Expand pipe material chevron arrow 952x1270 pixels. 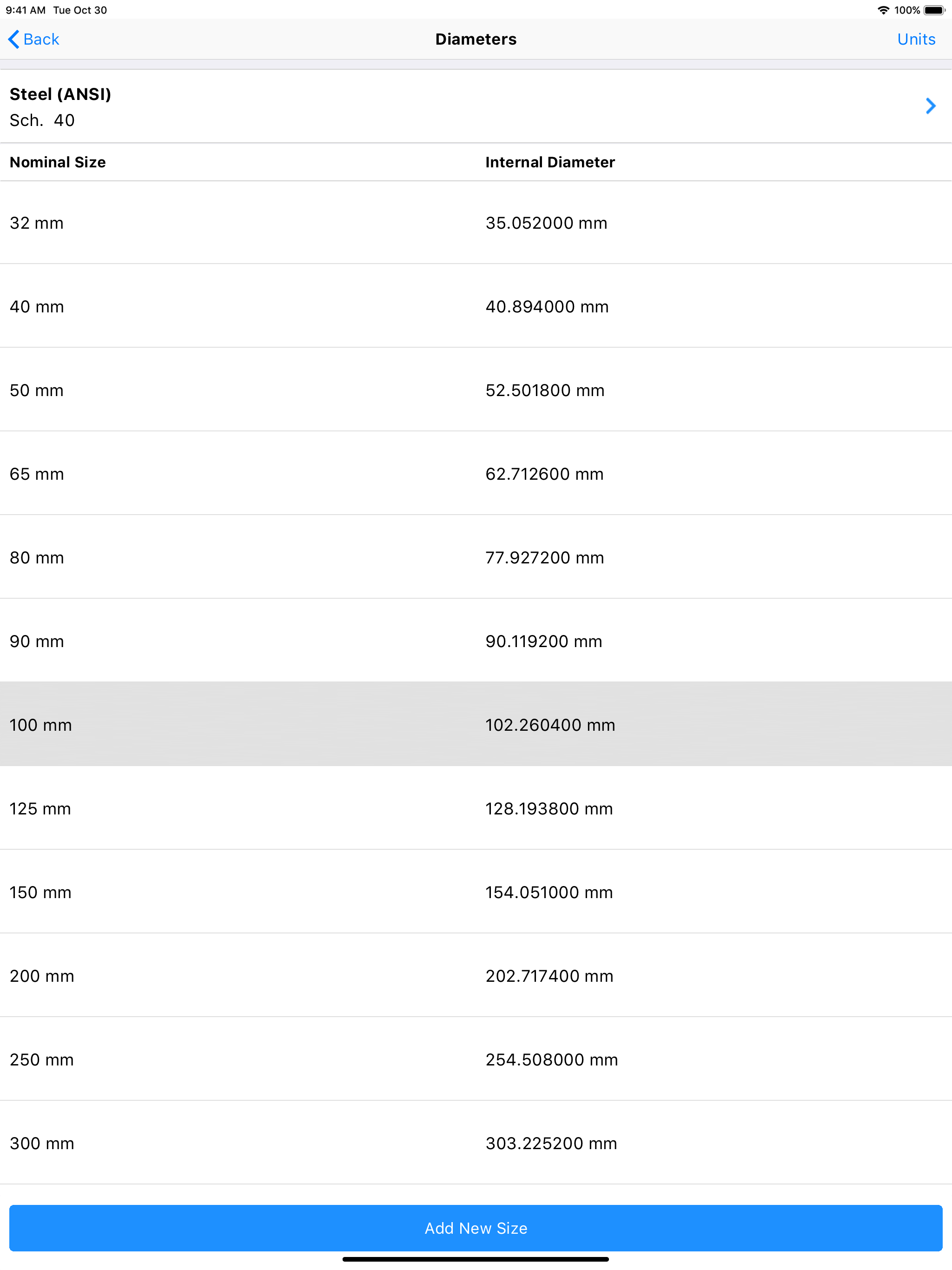pos(930,106)
